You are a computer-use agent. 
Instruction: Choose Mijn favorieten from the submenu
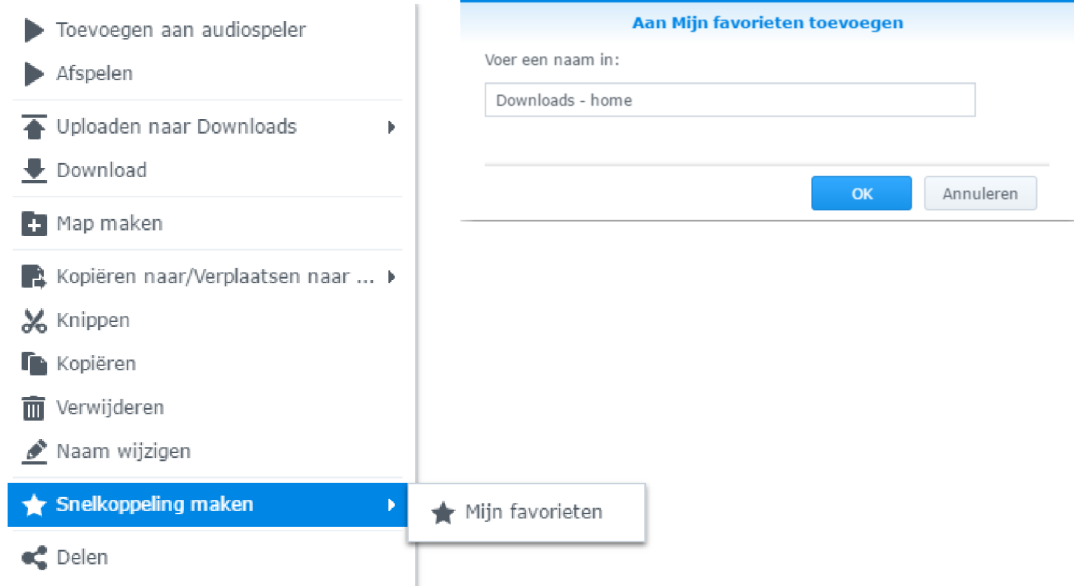[x=526, y=512]
